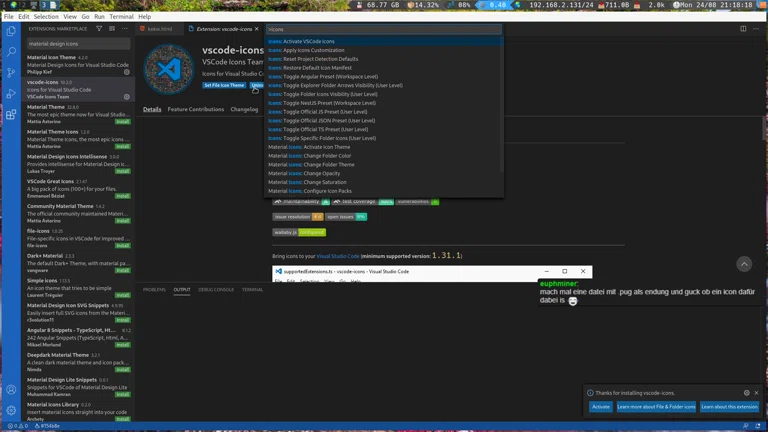
Task: Open the Changelog tab
Action: tap(244, 109)
